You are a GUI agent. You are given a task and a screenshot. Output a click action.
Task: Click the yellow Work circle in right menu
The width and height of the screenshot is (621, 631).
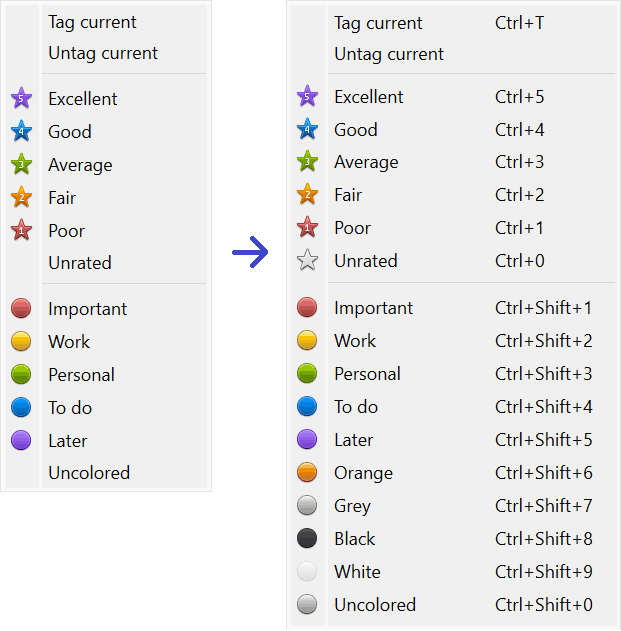point(307,341)
